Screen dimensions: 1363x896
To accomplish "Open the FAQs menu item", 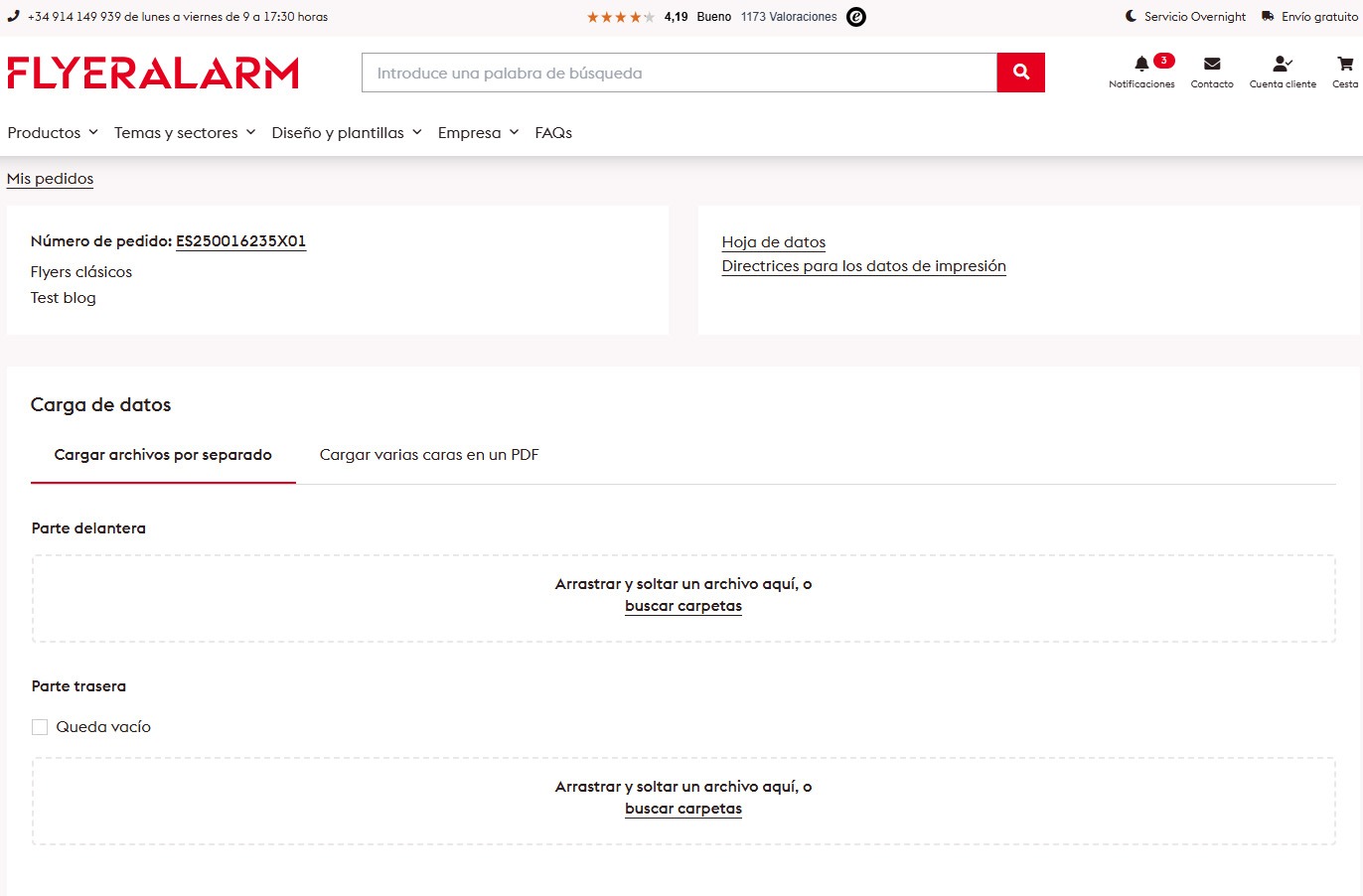I will click(x=553, y=133).
